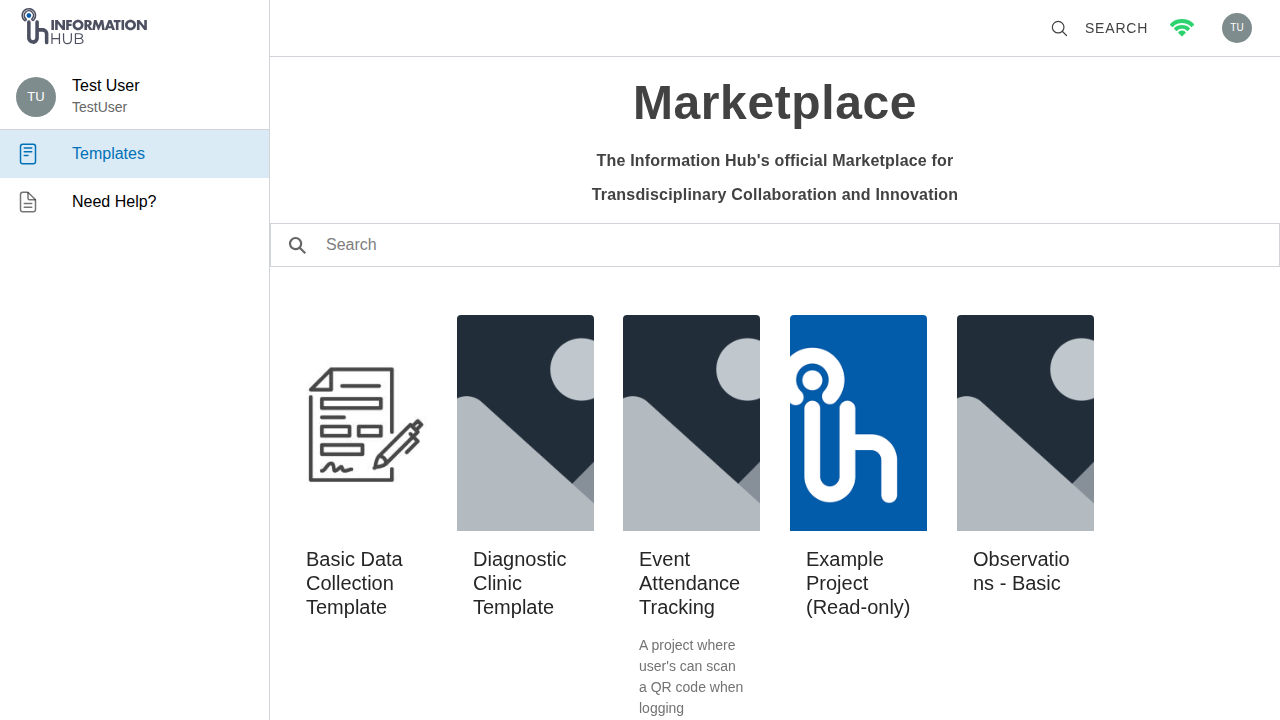Screen dimensions: 1280x720
Task: Focus the Marketplace search input field
Action: pos(775,245)
